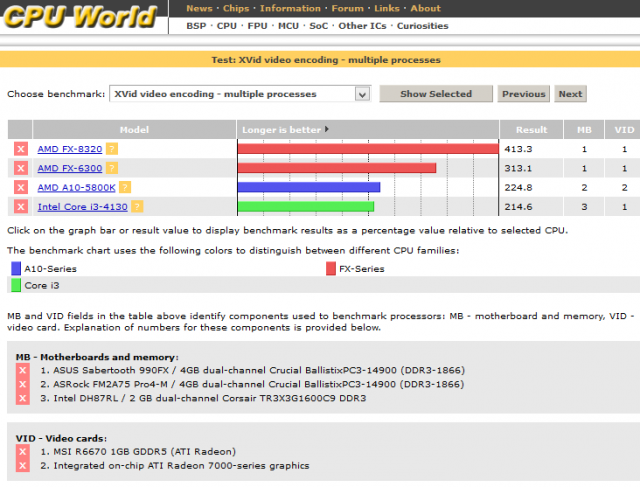
Task: Click the Next benchmark button
Action: [570, 94]
